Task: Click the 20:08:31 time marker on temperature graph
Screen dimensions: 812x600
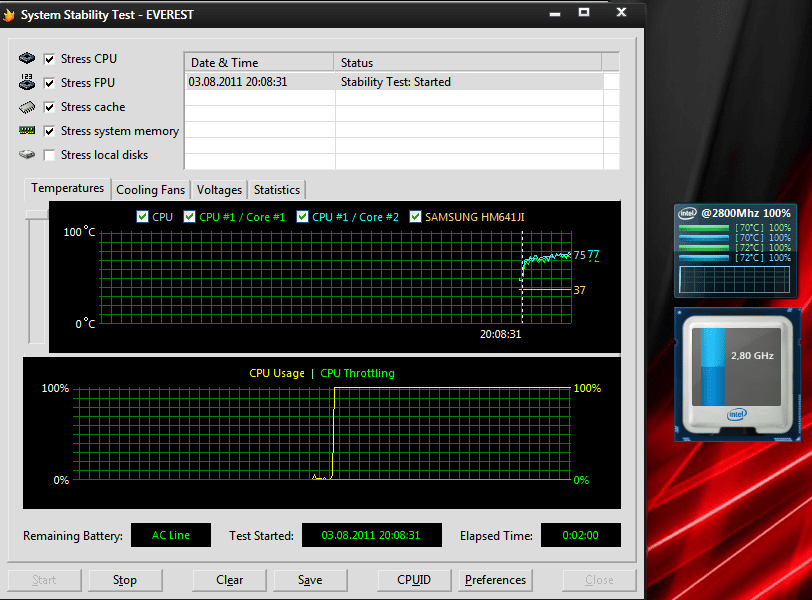Action: [500, 334]
